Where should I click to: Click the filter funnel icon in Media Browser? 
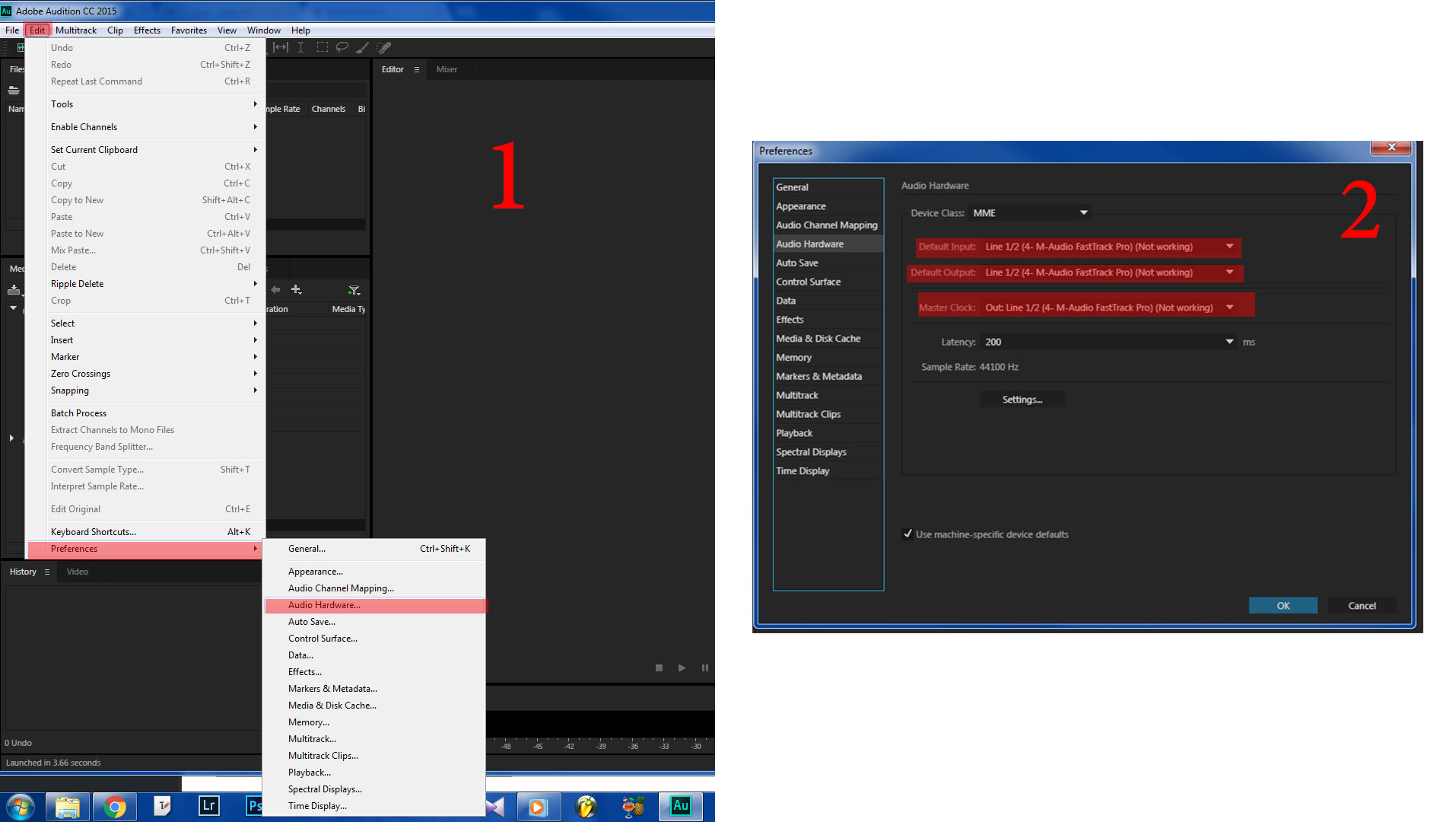click(x=354, y=290)
